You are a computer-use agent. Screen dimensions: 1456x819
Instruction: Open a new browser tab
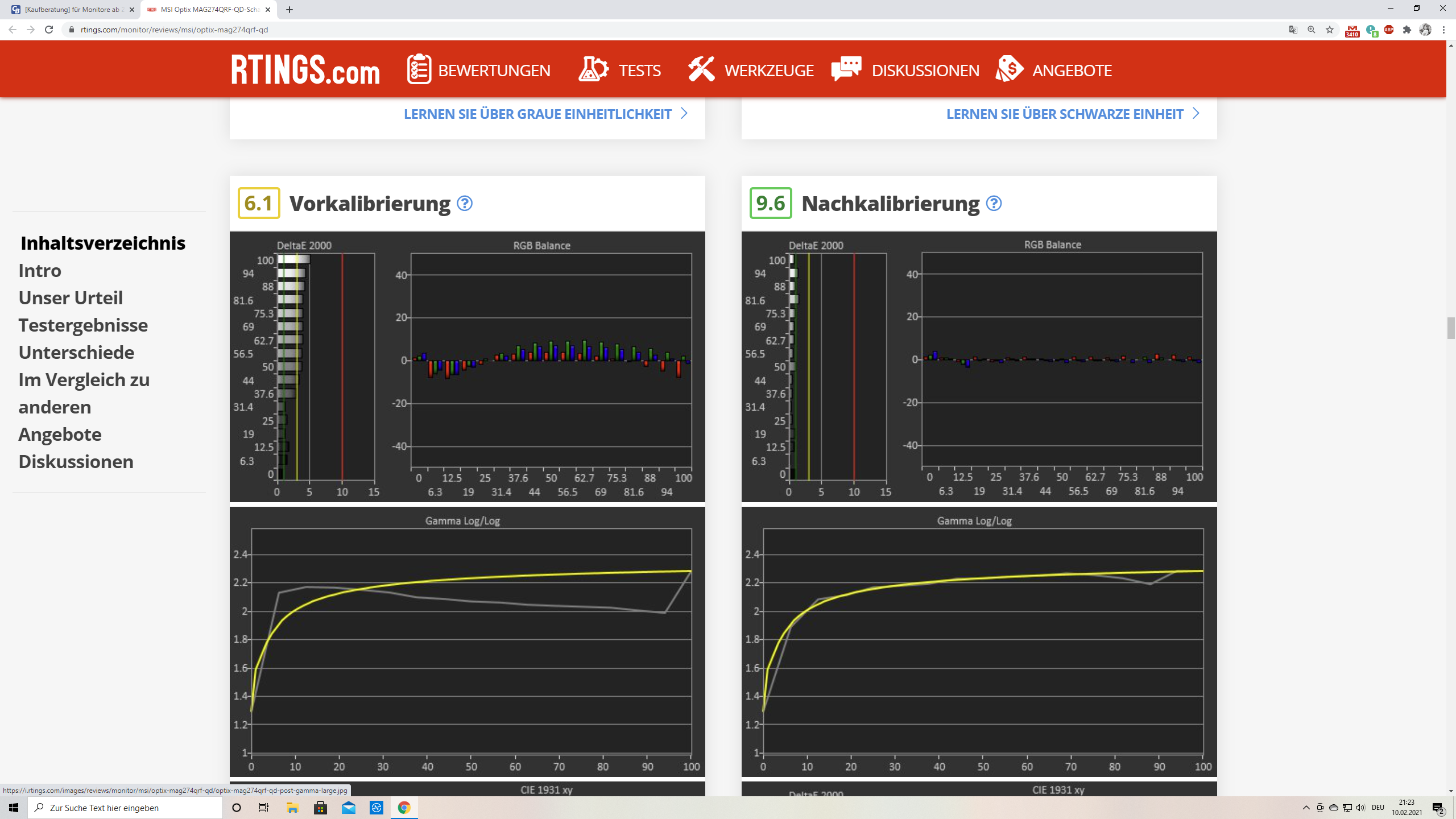tap(289, 10)
